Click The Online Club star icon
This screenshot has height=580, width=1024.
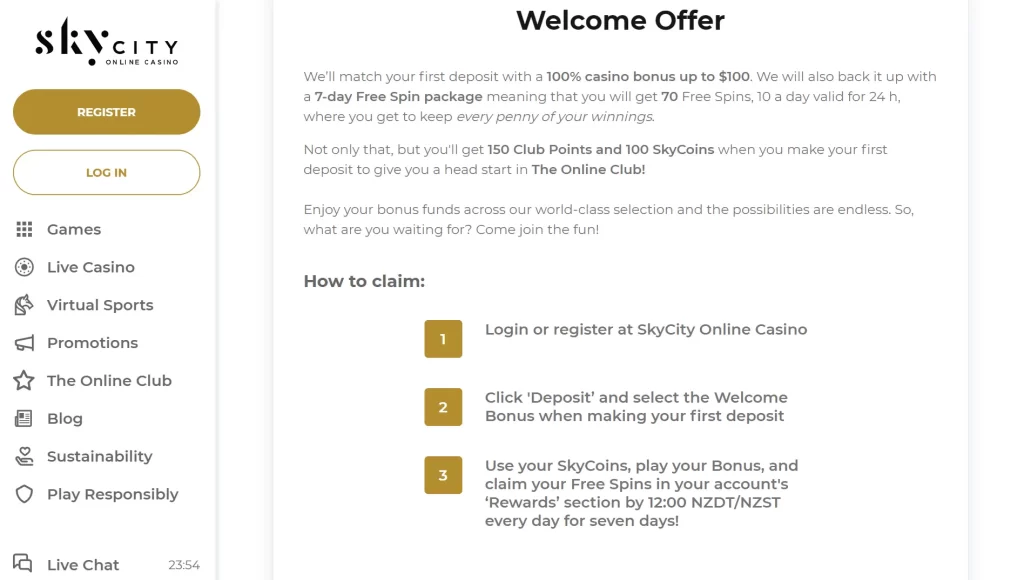pyautogui.click(x=25, y=381)
